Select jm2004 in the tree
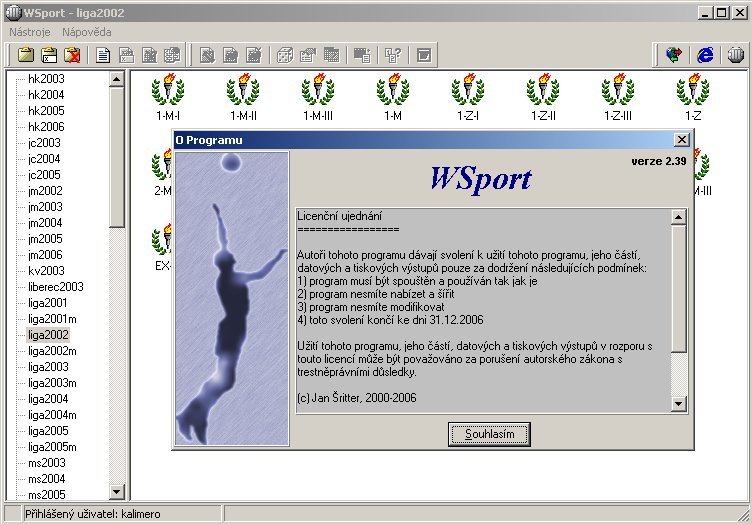The height and width of the screenshot is (524, 752). [45, 223]
